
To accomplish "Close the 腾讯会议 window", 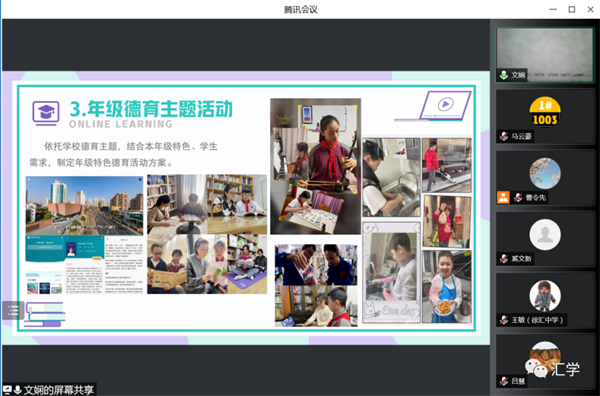I will pos(590,10).
